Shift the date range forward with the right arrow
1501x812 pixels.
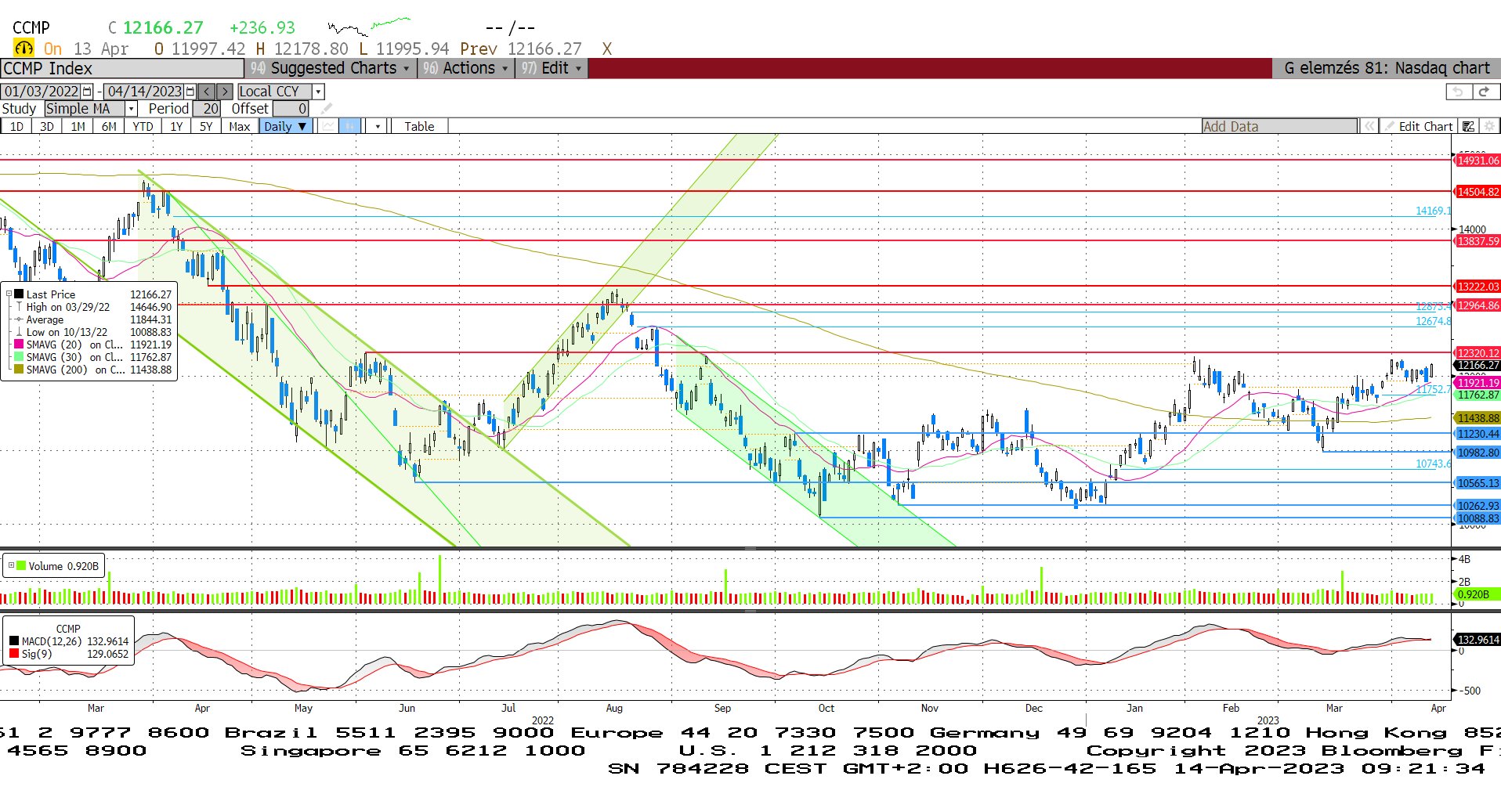coord(224,92)
